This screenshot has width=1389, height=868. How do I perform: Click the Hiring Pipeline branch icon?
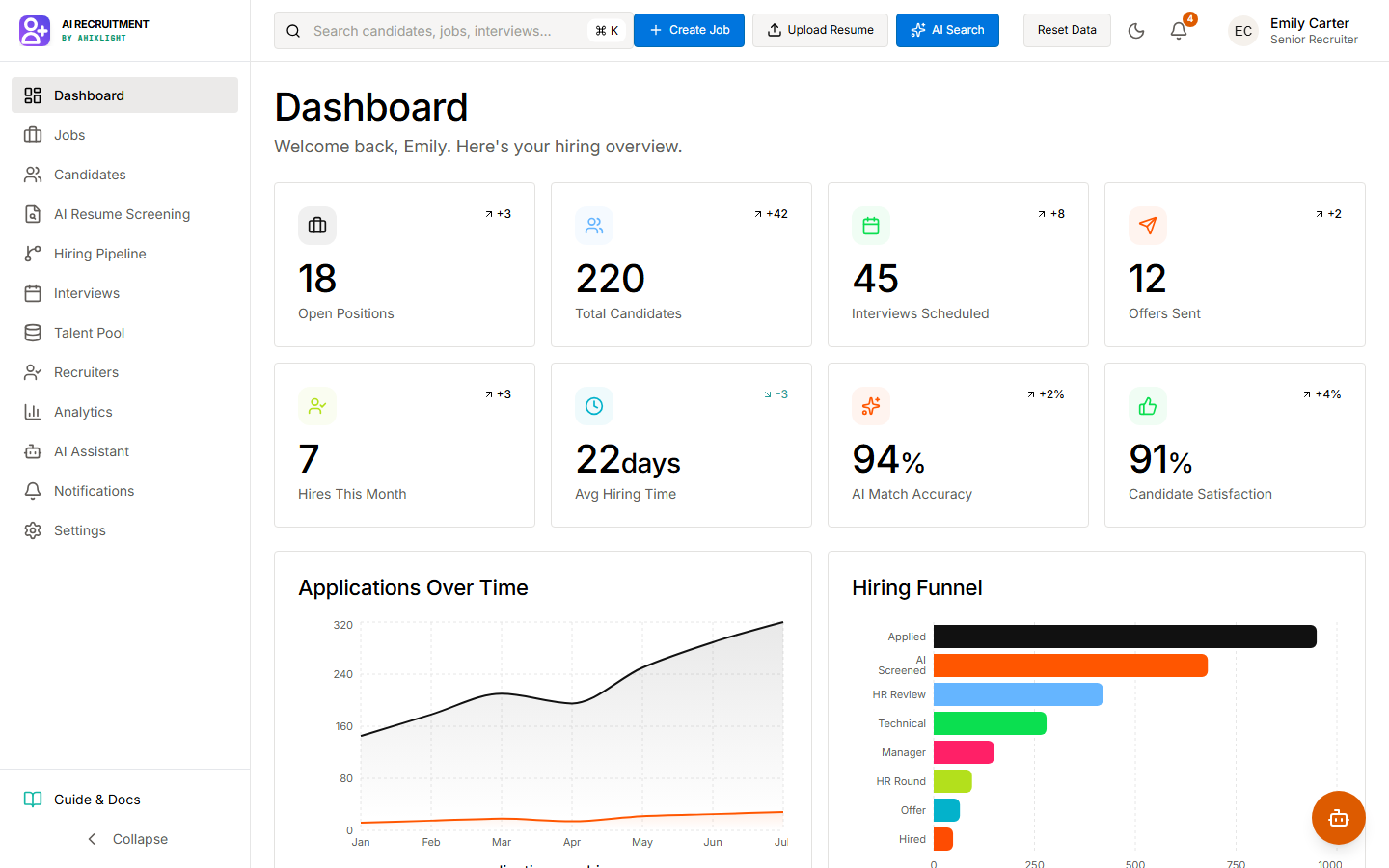point(33,254)
